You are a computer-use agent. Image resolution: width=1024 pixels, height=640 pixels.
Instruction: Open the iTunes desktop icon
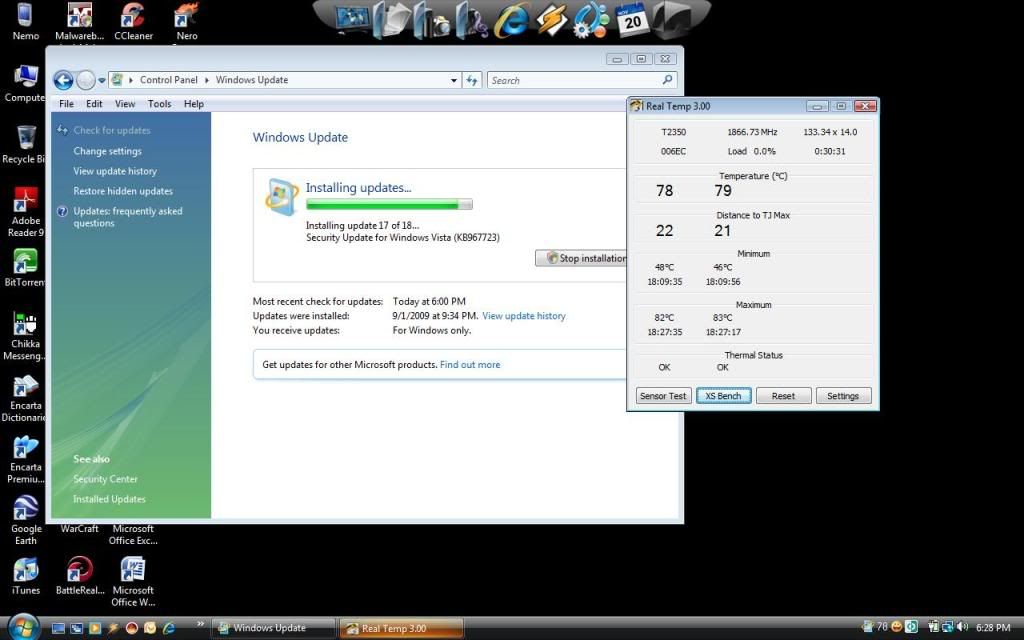coord(25,576)
